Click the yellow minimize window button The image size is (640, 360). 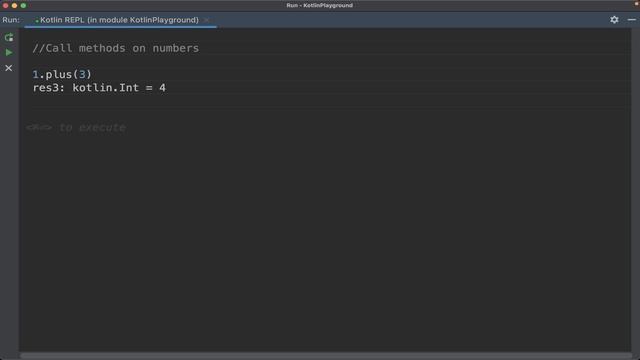pyautogui.click(x=14, y=5)
